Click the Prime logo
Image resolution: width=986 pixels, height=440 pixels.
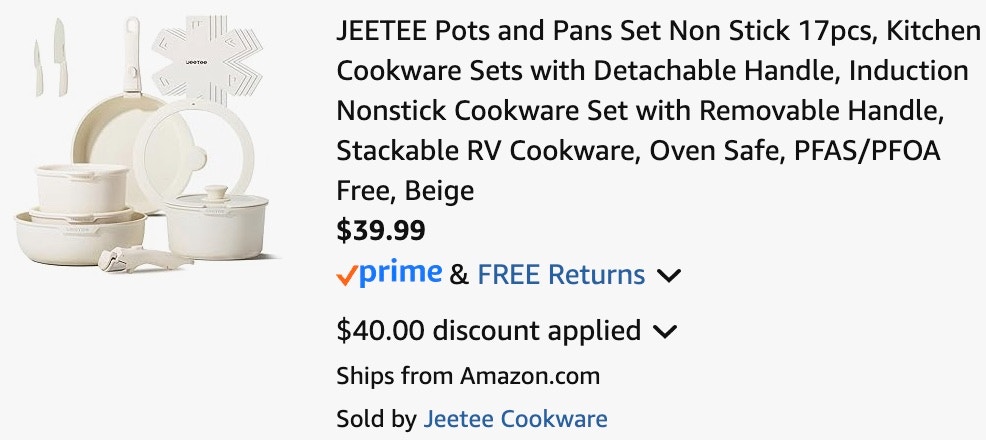[400, 273]
